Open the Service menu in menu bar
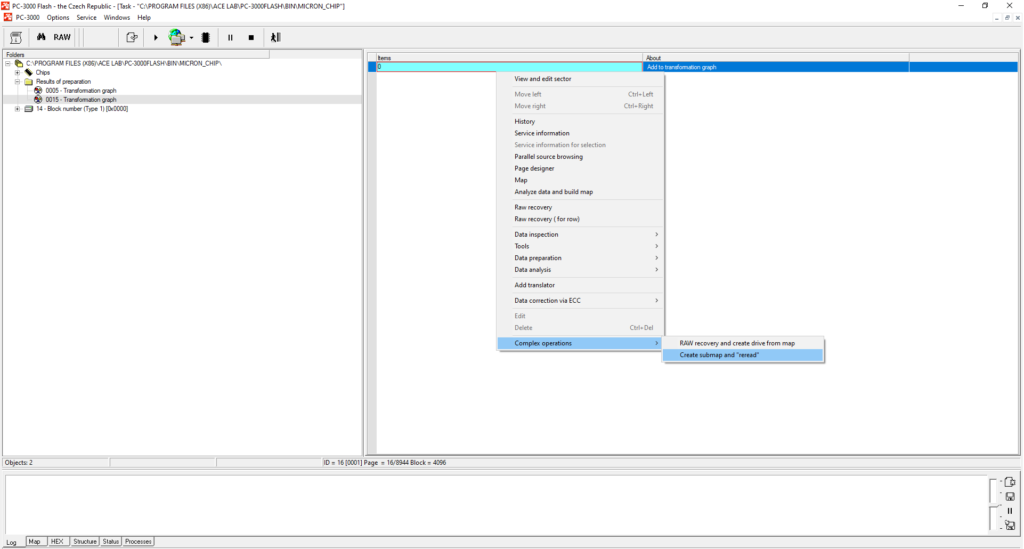This screenshot has height=549, width=1024. 86,18
